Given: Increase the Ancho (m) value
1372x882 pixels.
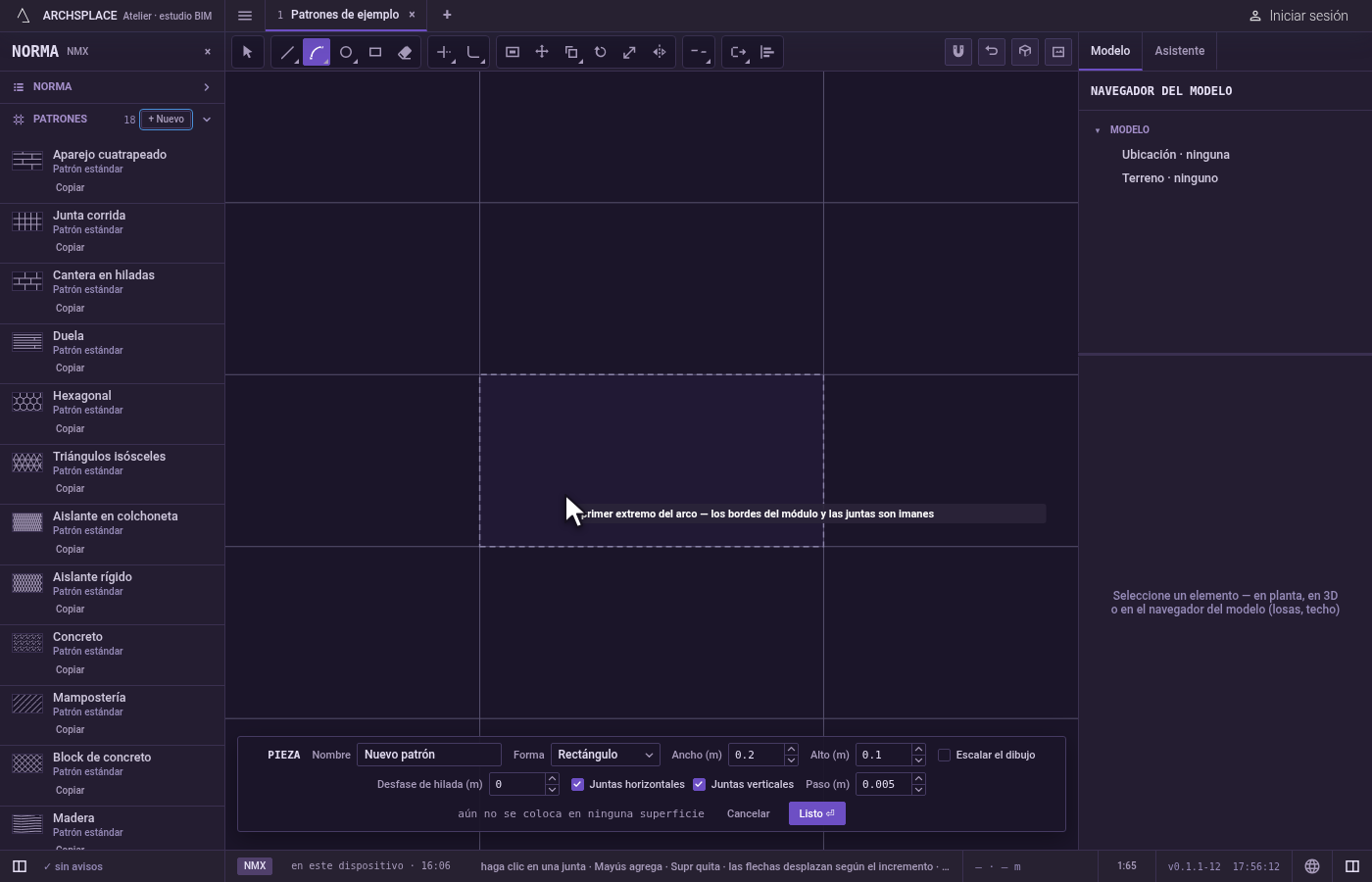Looking at the screenshot, I should pyautogui.click(x=791, y=750).
